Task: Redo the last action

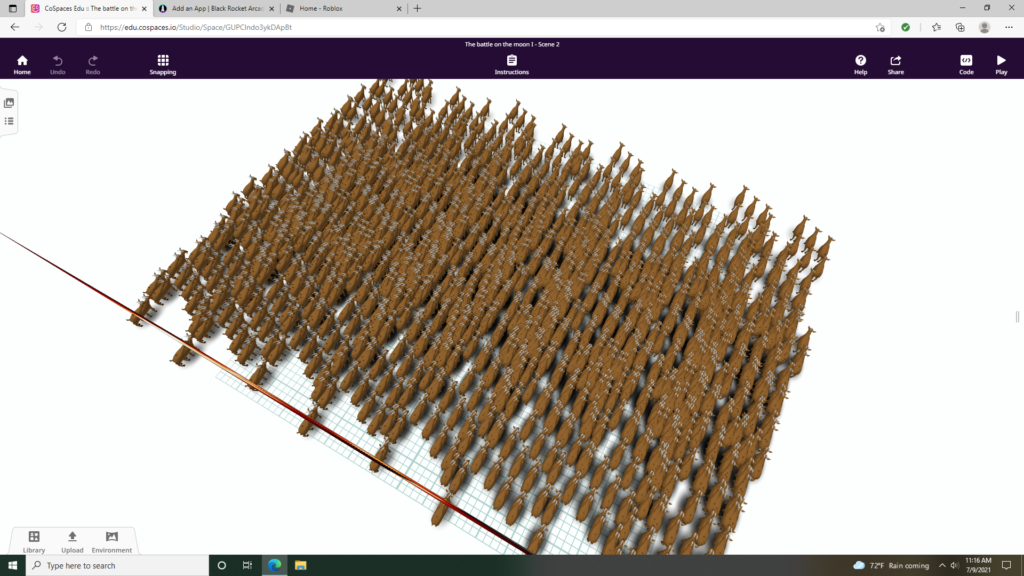Action: click(93, 65)
